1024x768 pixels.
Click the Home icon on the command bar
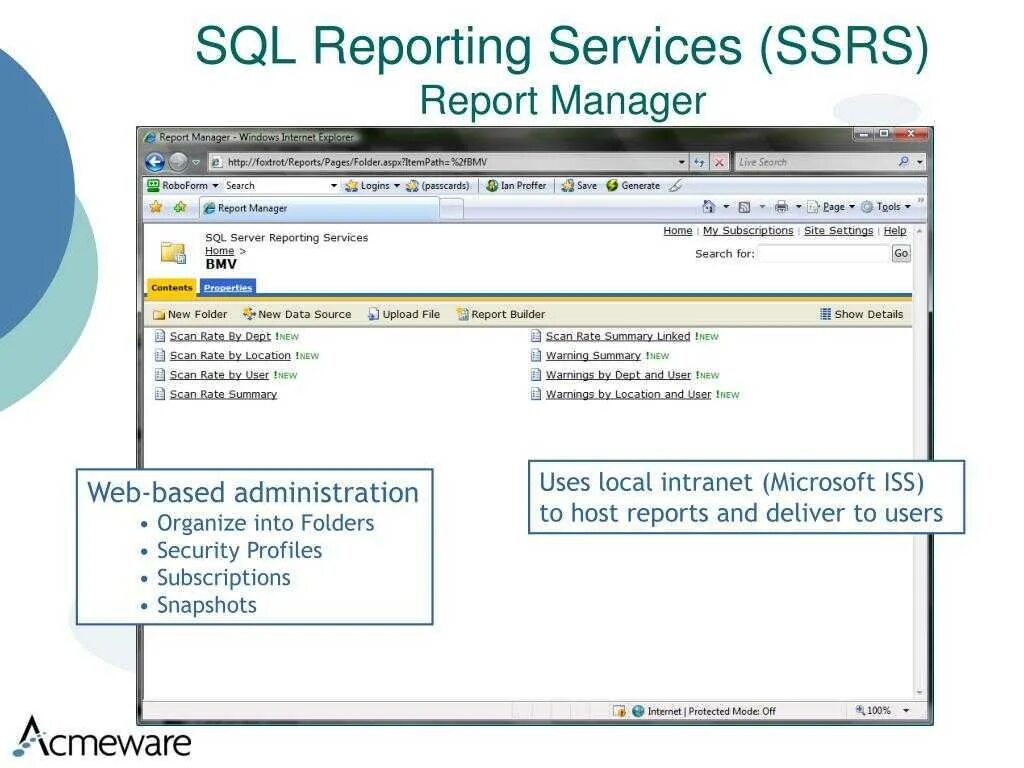pyautogui.click(x=711, y=206)
